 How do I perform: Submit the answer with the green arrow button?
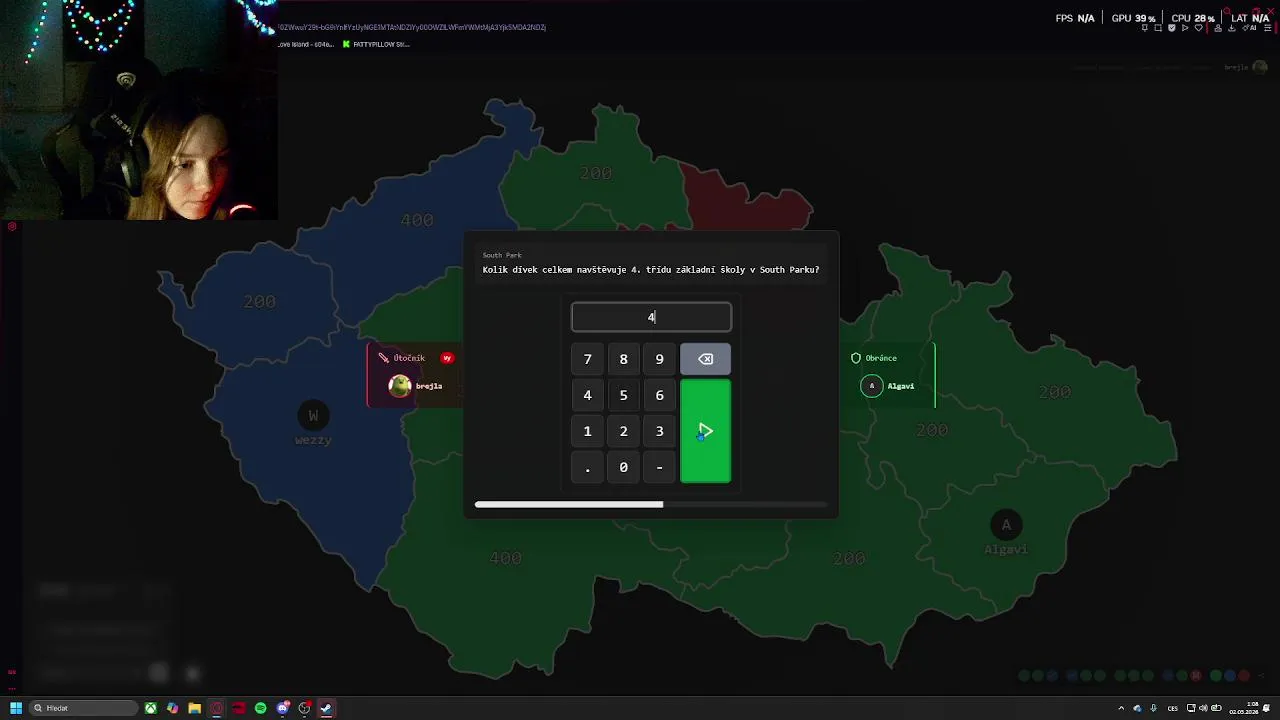(x=705, y=431)
